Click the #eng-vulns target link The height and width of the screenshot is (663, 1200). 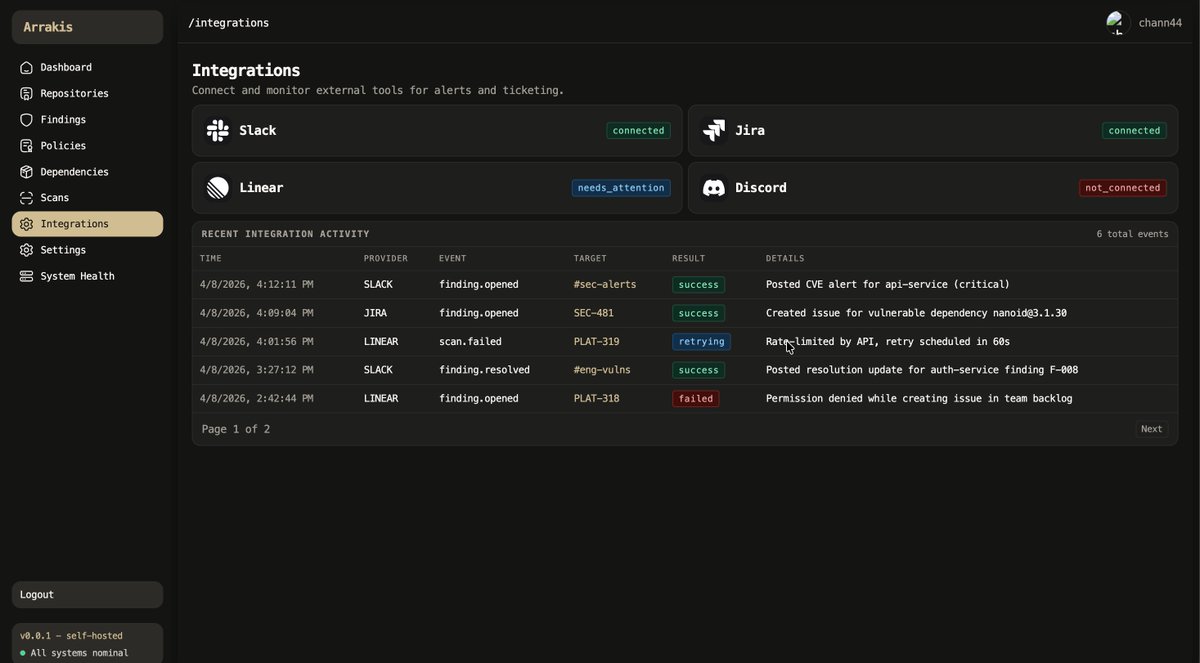coord(602,370)
